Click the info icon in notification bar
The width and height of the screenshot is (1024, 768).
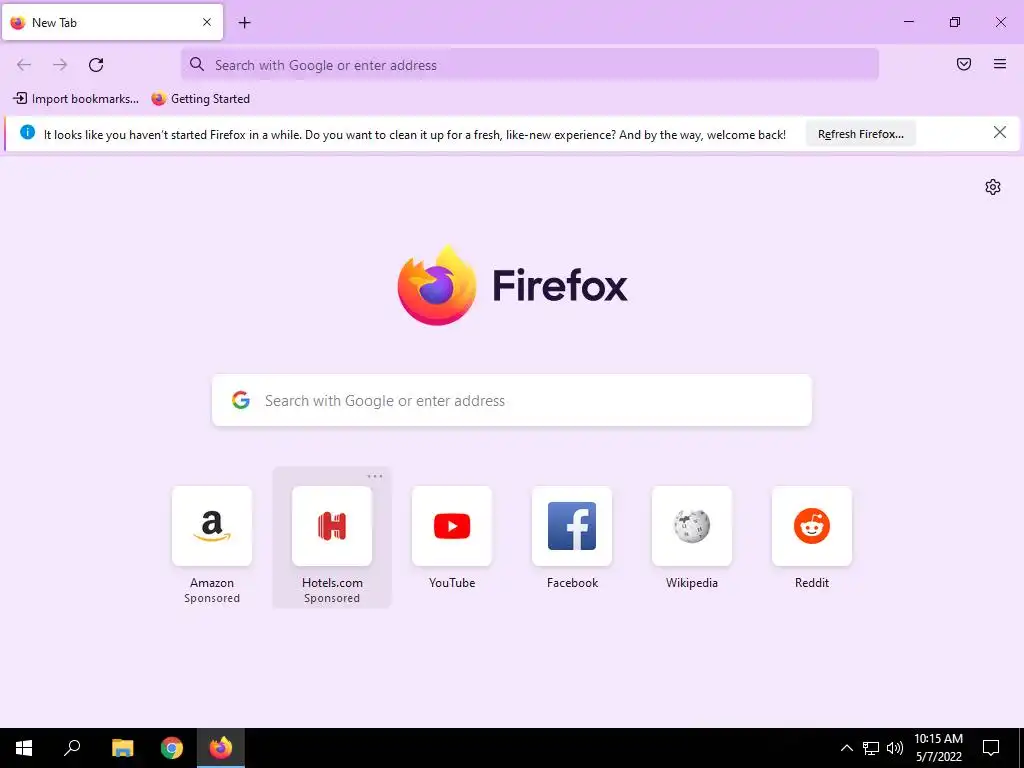(27, 132)
